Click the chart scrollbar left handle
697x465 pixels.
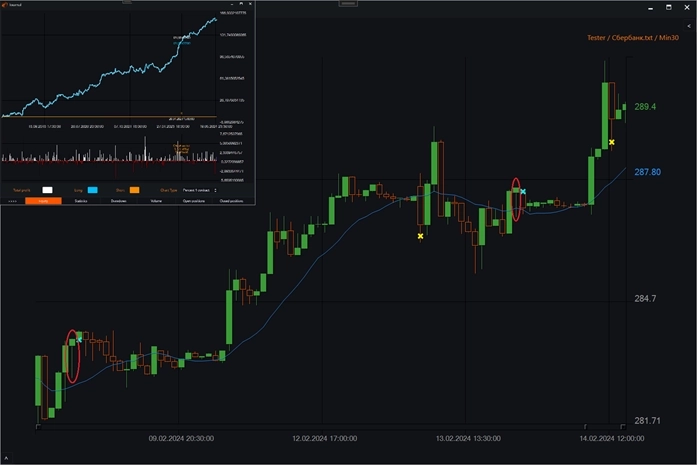(x=38, y=427)
